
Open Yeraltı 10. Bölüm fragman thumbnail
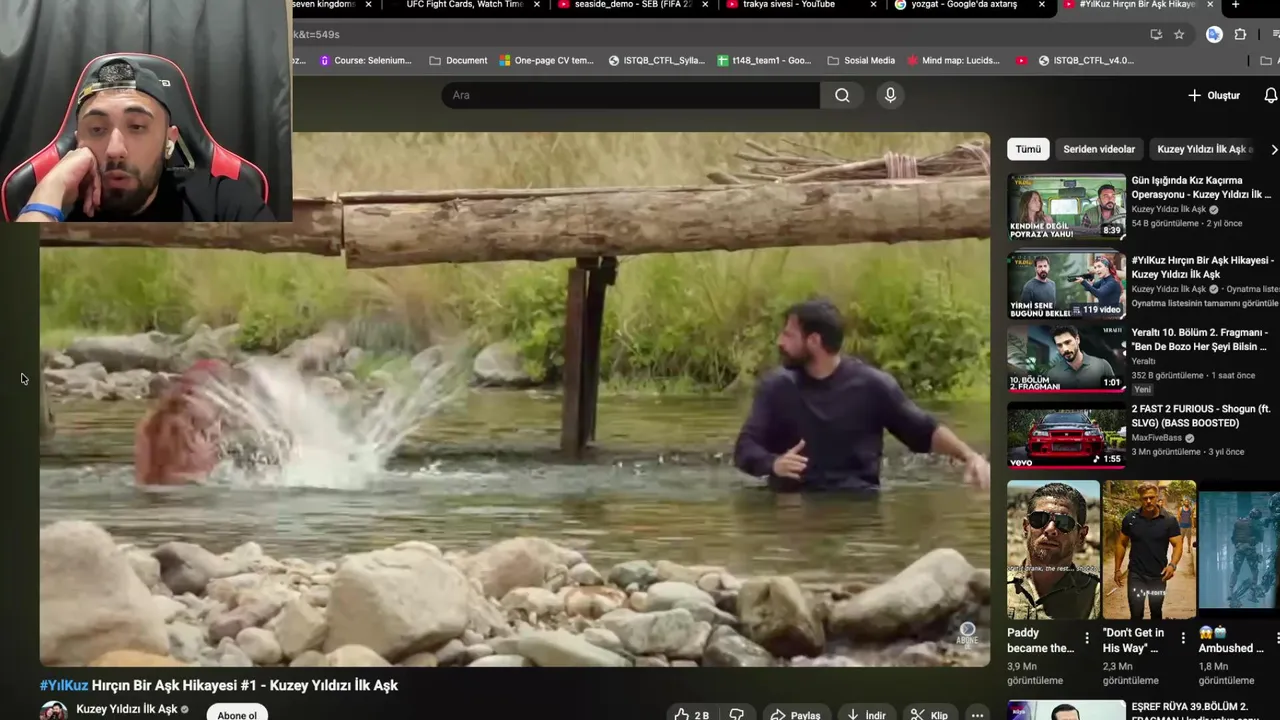[1066, 358]
